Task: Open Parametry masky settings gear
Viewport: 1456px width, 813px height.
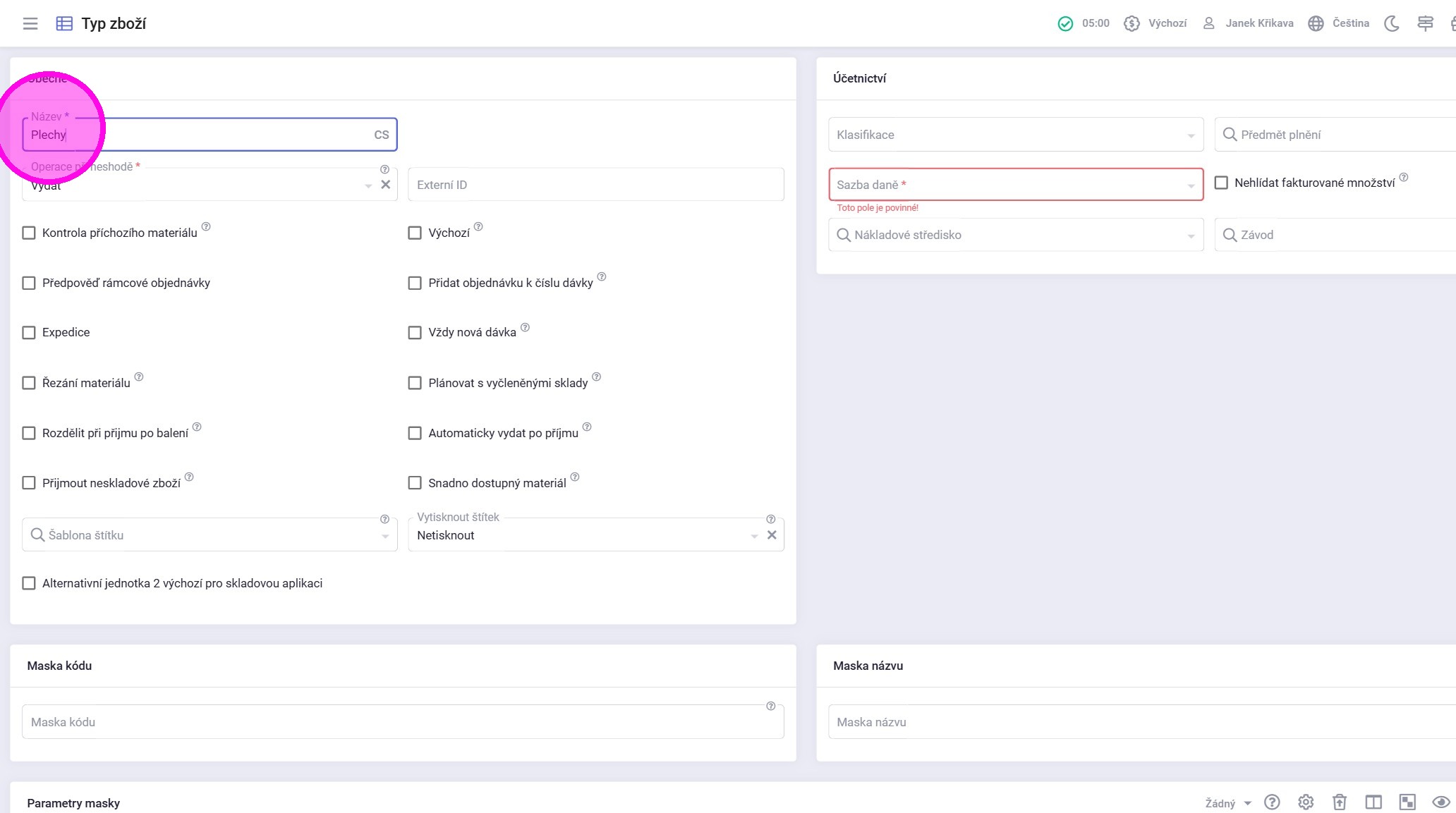Action: click(1305, 802)
